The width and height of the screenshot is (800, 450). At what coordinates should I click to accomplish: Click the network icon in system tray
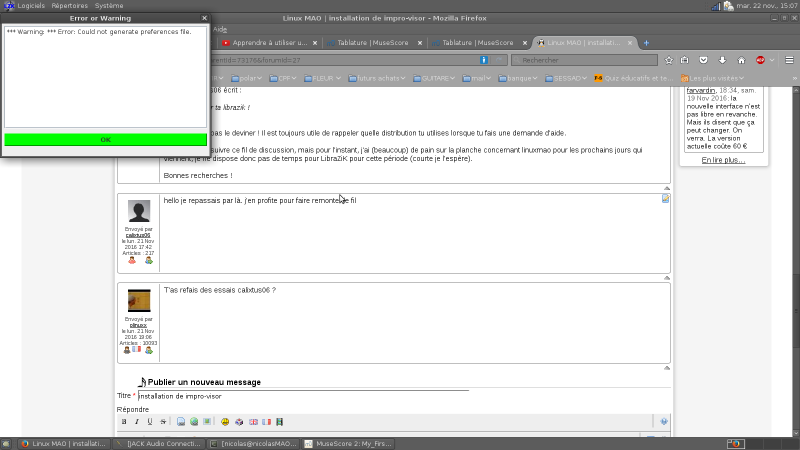coord(716,6)
